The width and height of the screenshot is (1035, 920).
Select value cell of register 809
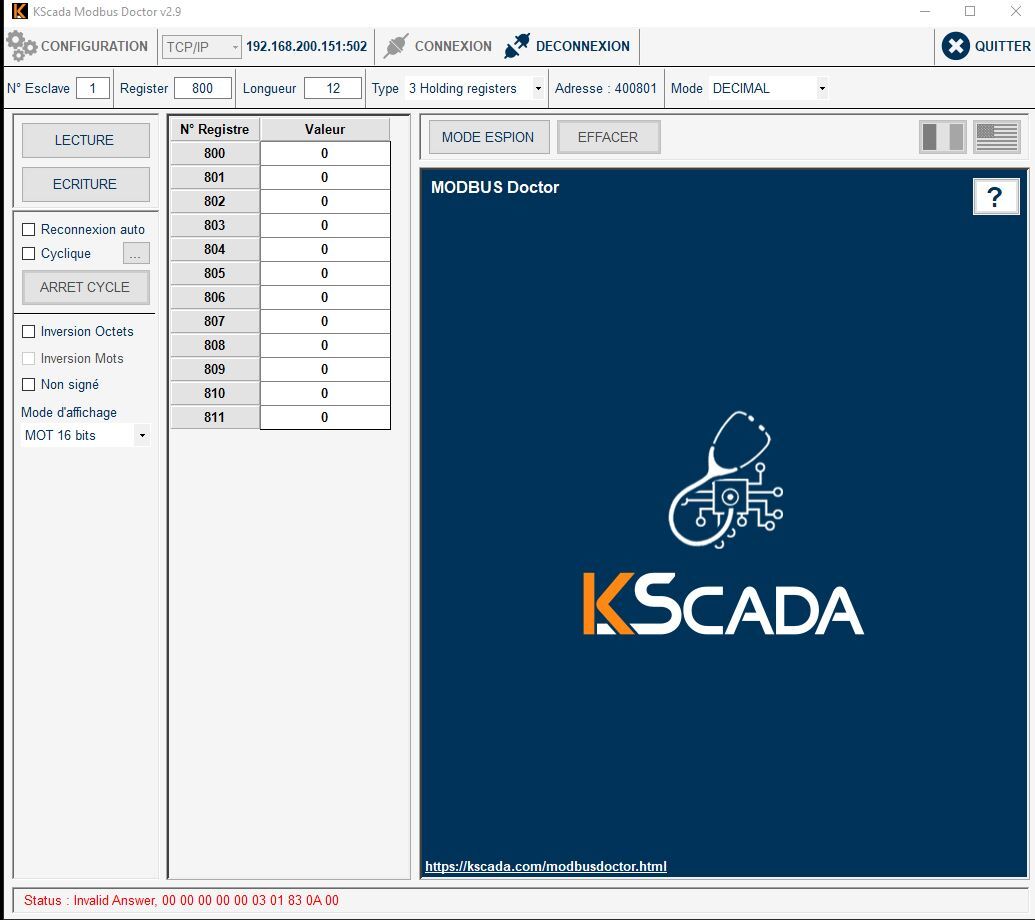pos(325,369)
